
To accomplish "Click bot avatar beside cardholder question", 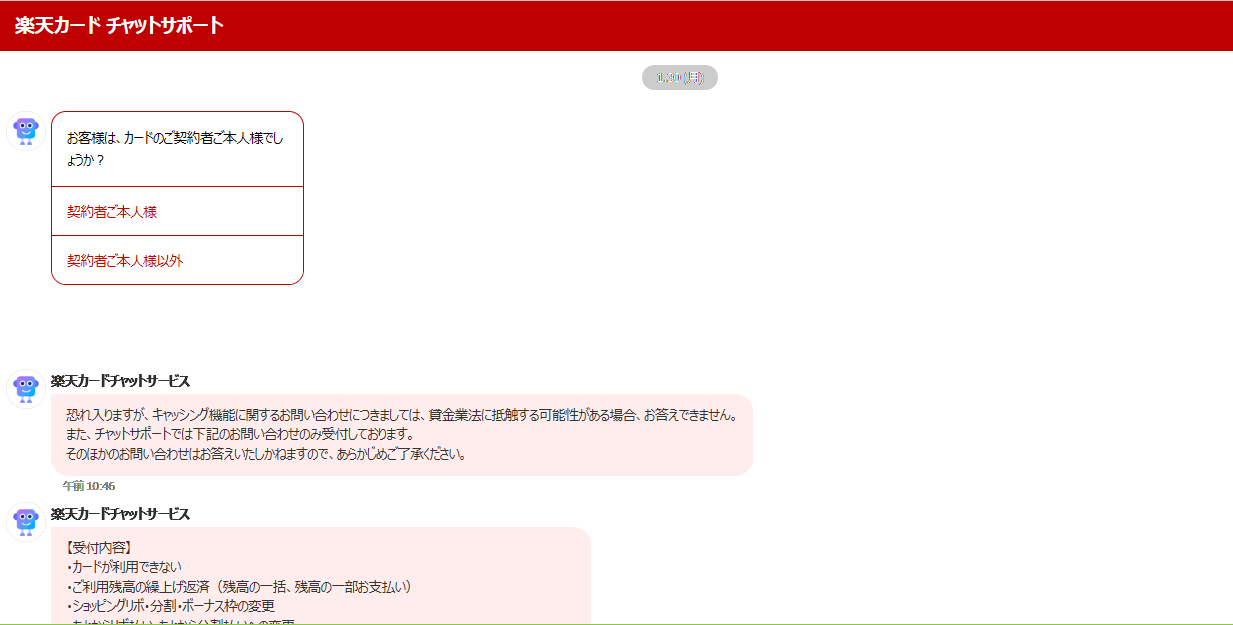I will pyautogui.click(x=26, y=131).
